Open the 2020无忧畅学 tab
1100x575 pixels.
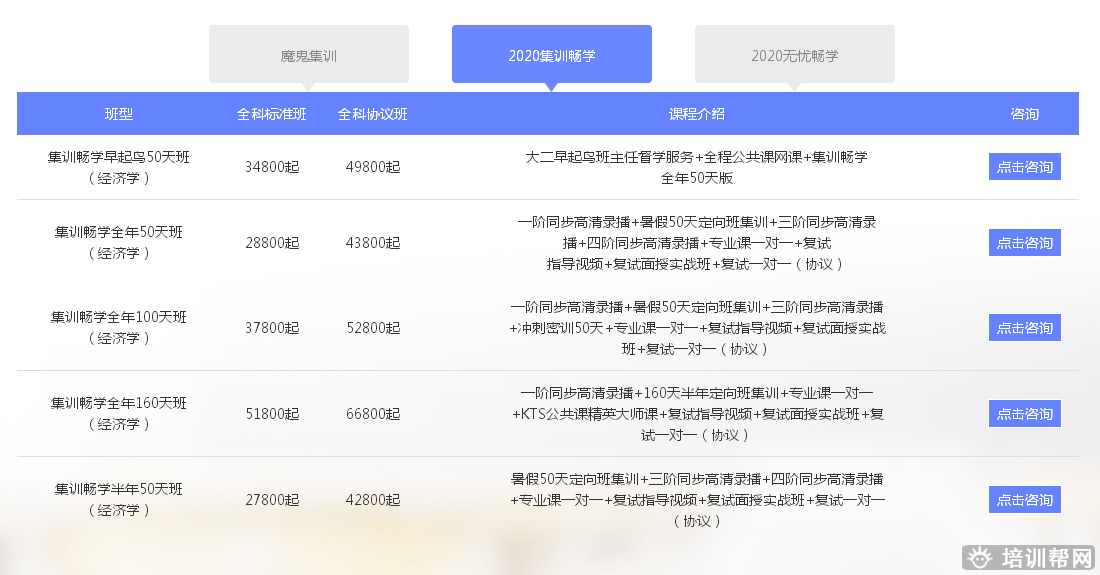coord(794,55)
